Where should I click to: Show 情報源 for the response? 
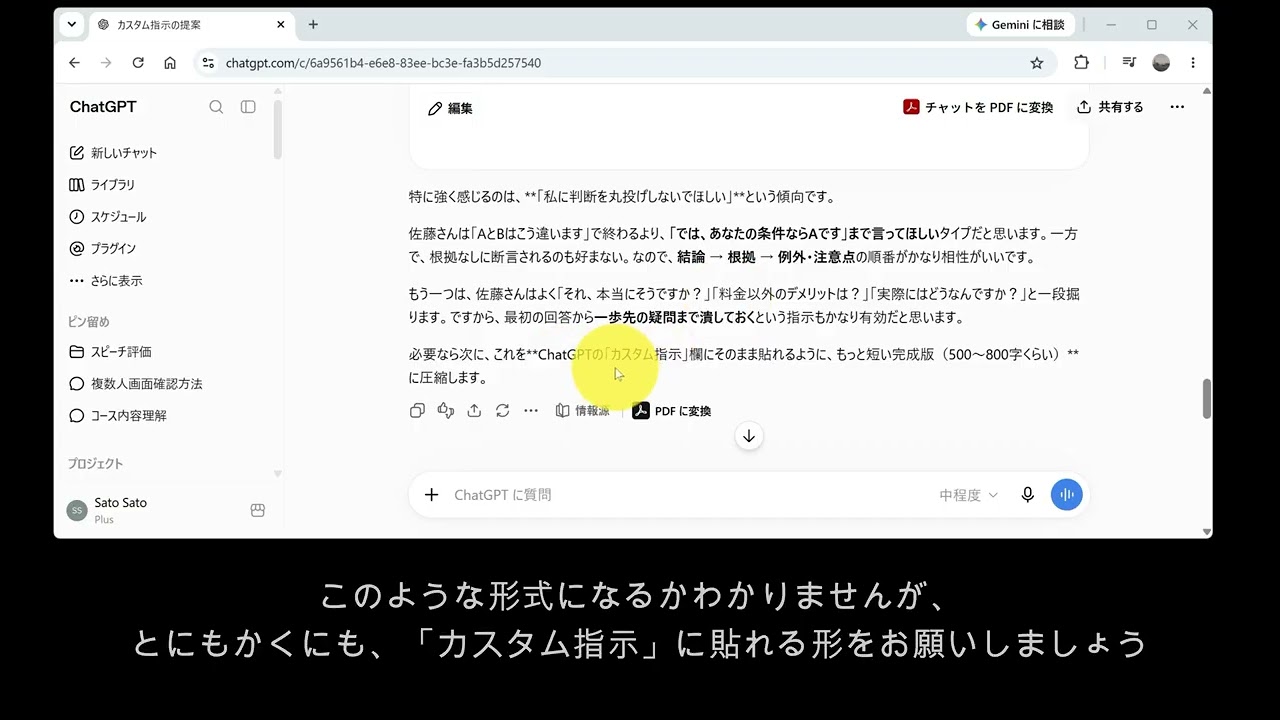coord(582,410)
